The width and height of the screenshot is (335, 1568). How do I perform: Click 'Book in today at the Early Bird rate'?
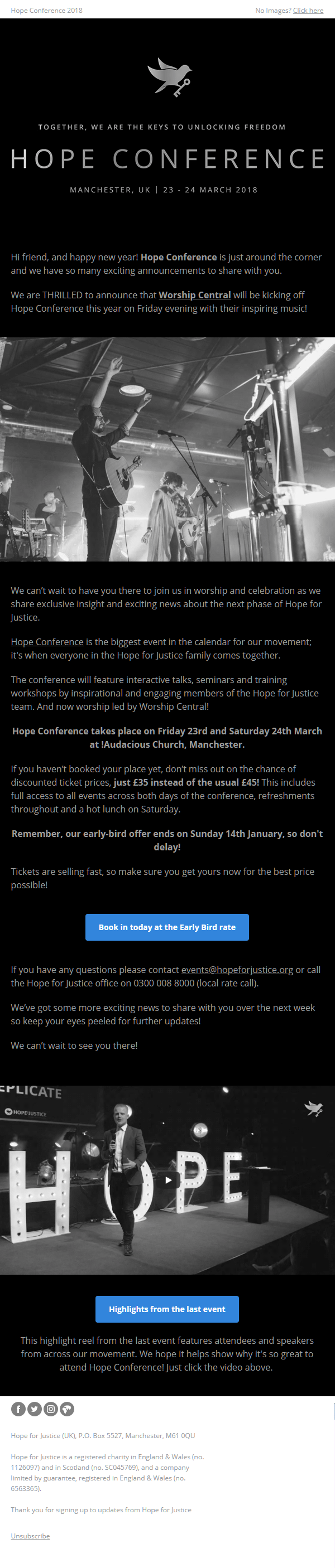[167, 927]
